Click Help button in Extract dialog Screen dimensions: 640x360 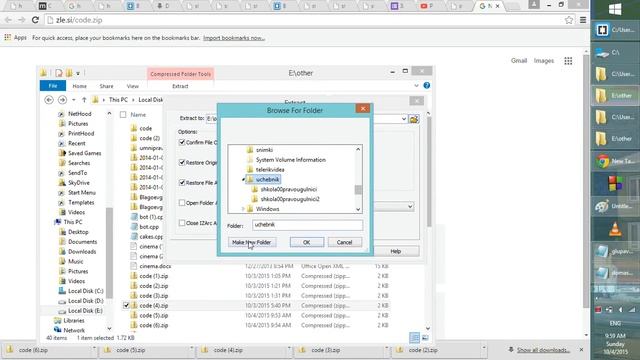(396, 251)
